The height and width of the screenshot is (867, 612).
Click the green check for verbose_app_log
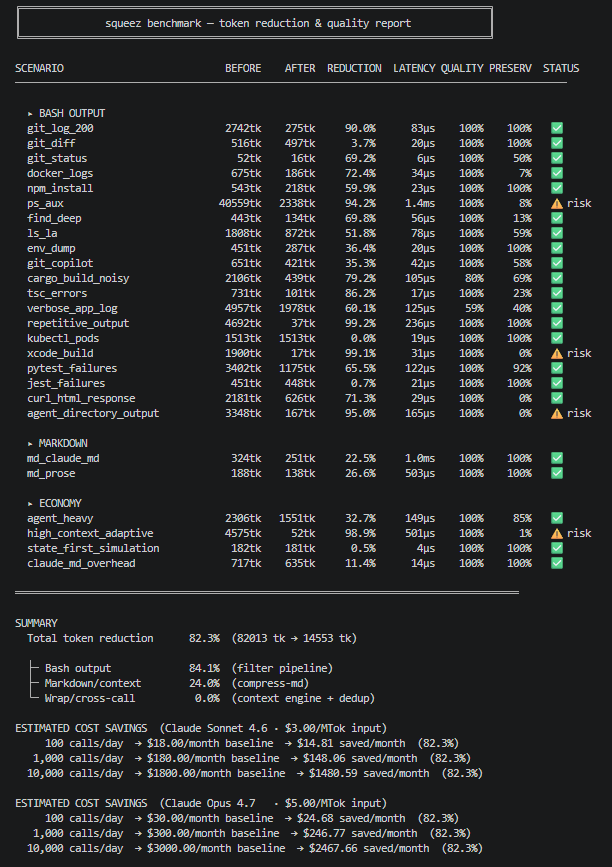coord(557,308)
